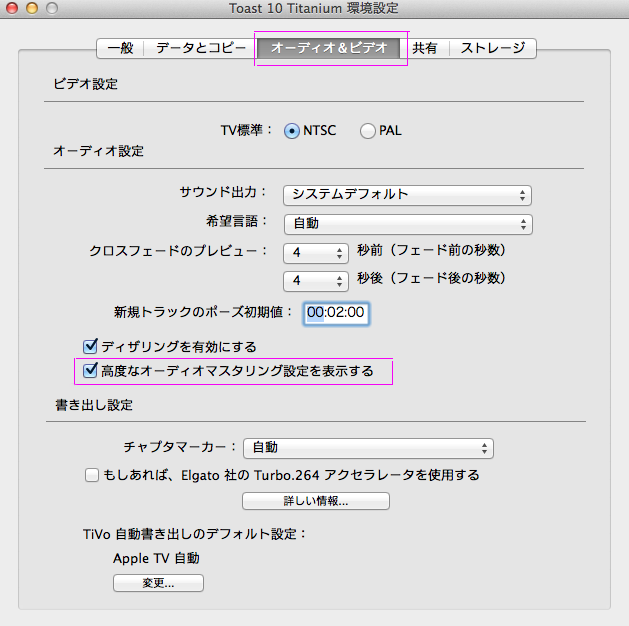Minimize the Toast preferences window
Image resolution: width=629 pixels, height=626 pixels.
click(32, 8)
